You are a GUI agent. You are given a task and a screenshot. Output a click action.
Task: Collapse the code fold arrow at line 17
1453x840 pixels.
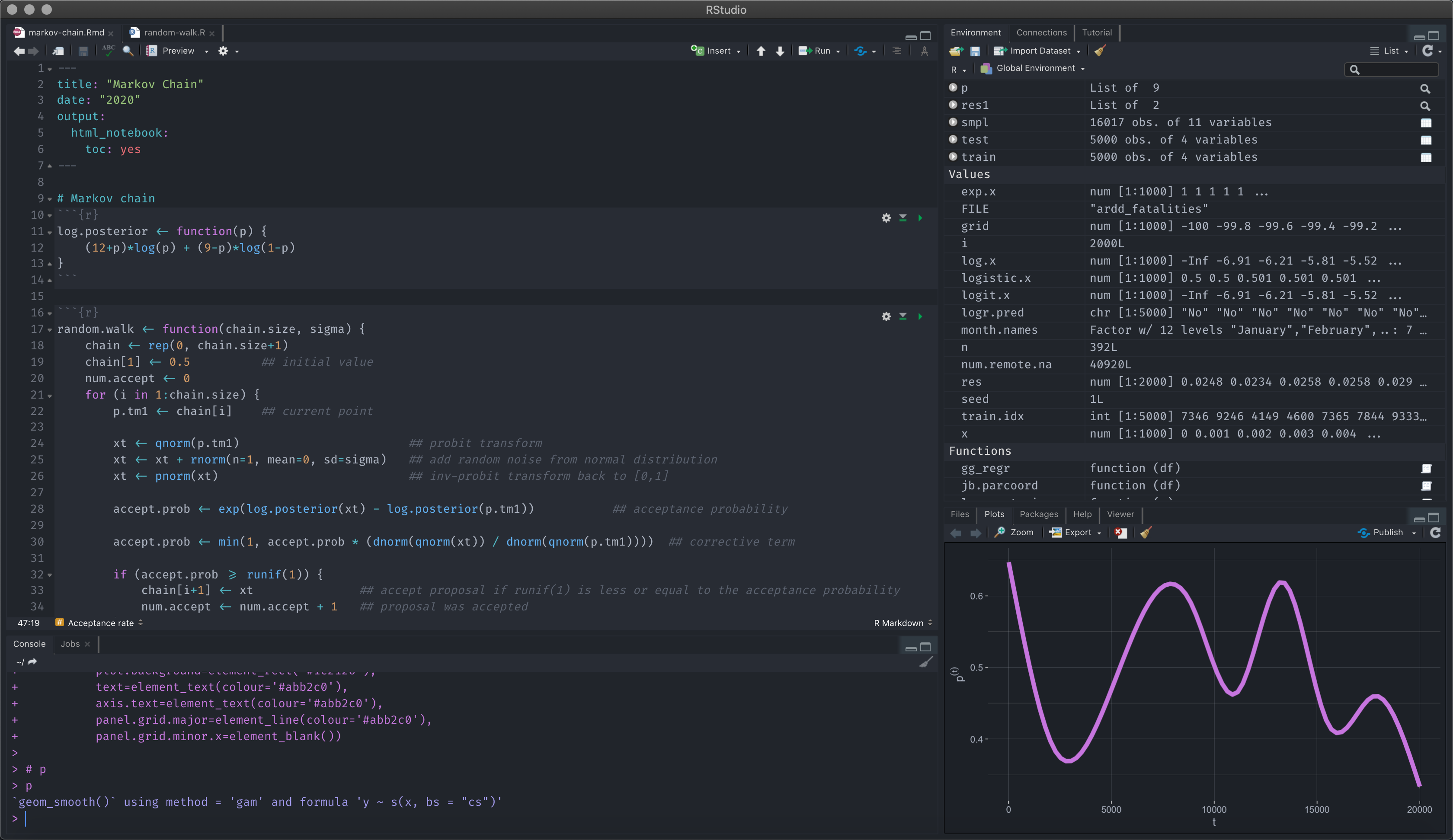click(50, 330)
